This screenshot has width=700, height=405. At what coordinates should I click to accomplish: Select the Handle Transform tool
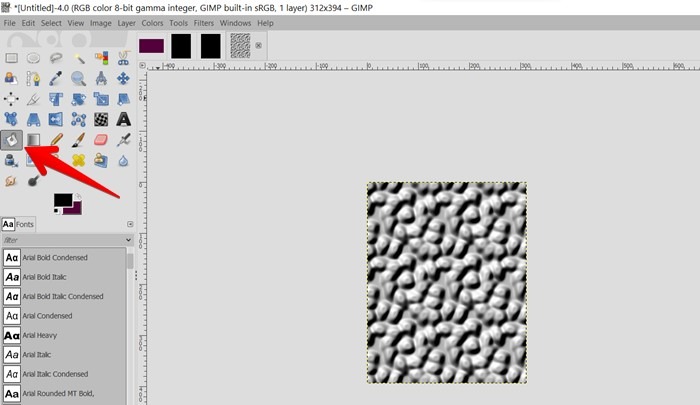coord(11,119)
